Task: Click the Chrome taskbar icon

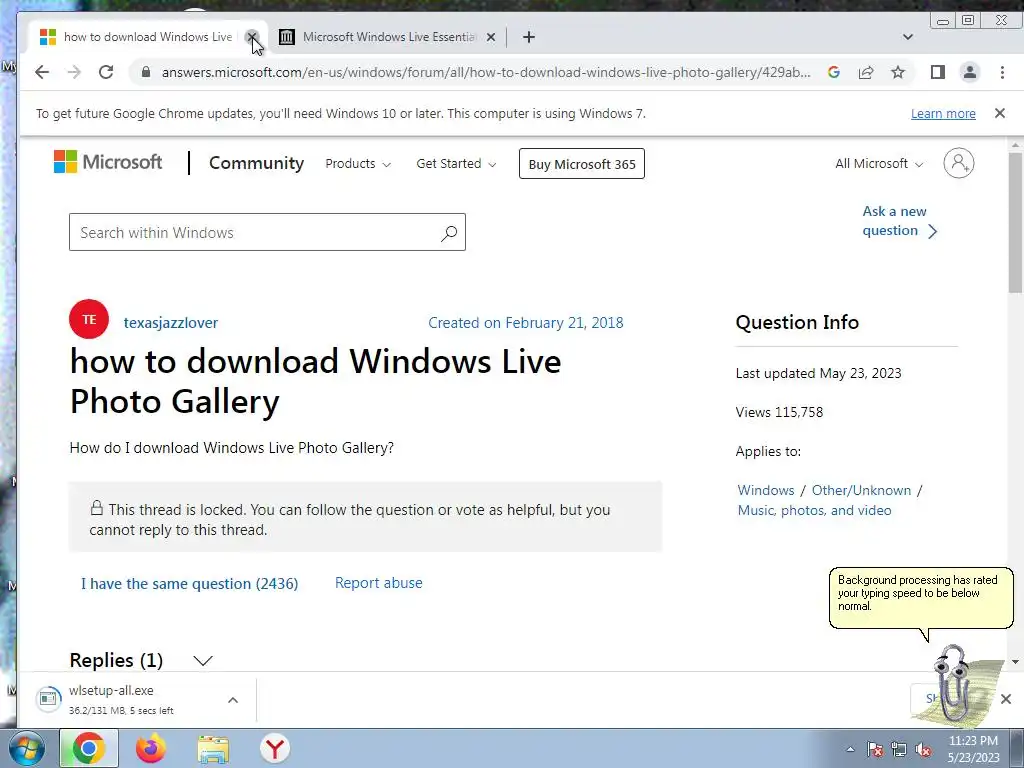Action: 89,749
